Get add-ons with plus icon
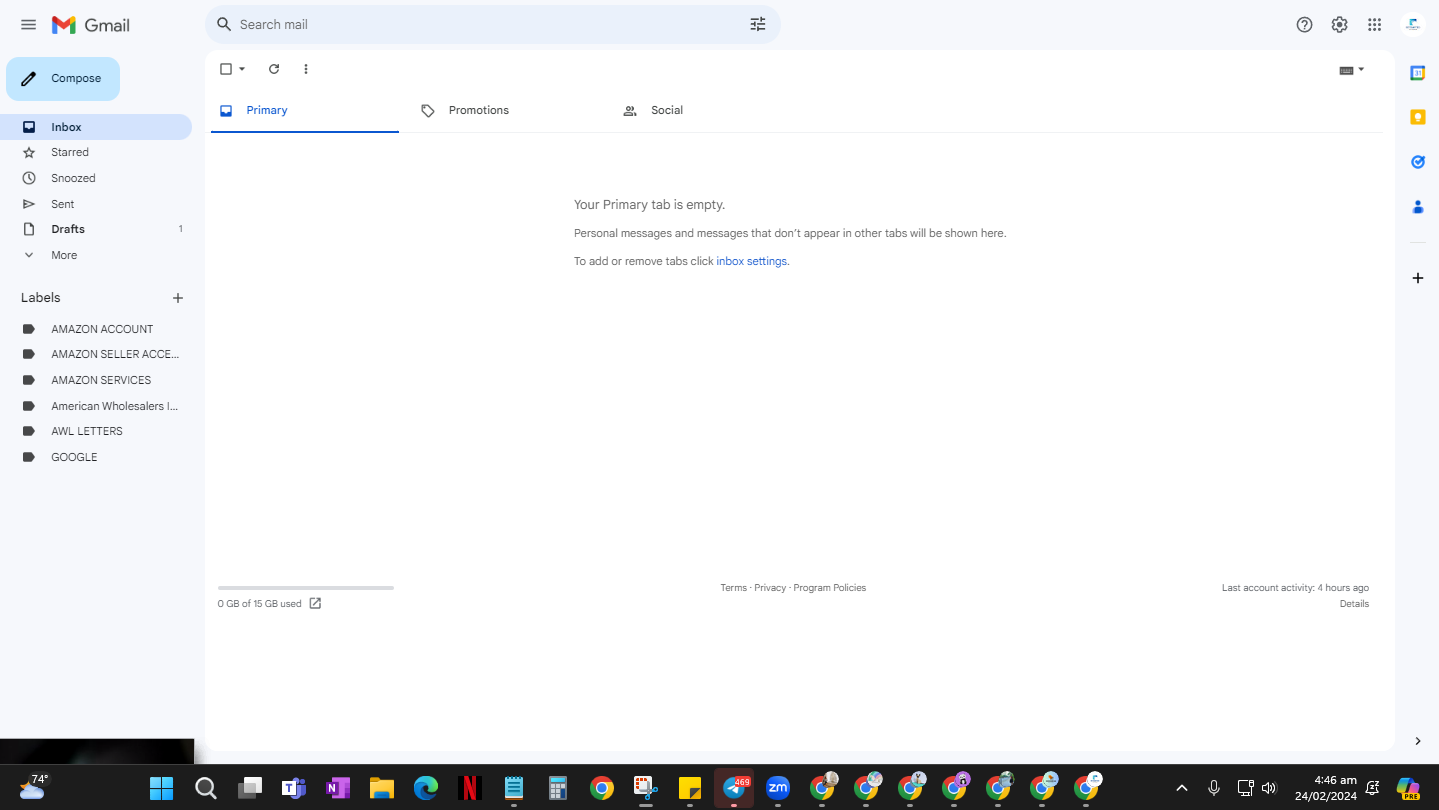 (1417, 278)
